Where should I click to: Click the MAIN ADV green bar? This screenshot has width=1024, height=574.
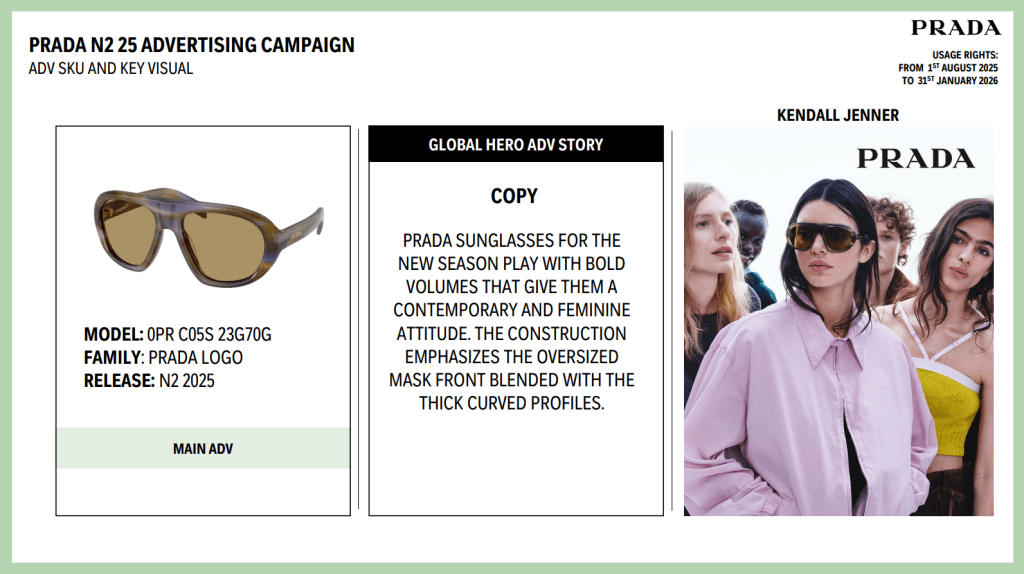(203, 449)
